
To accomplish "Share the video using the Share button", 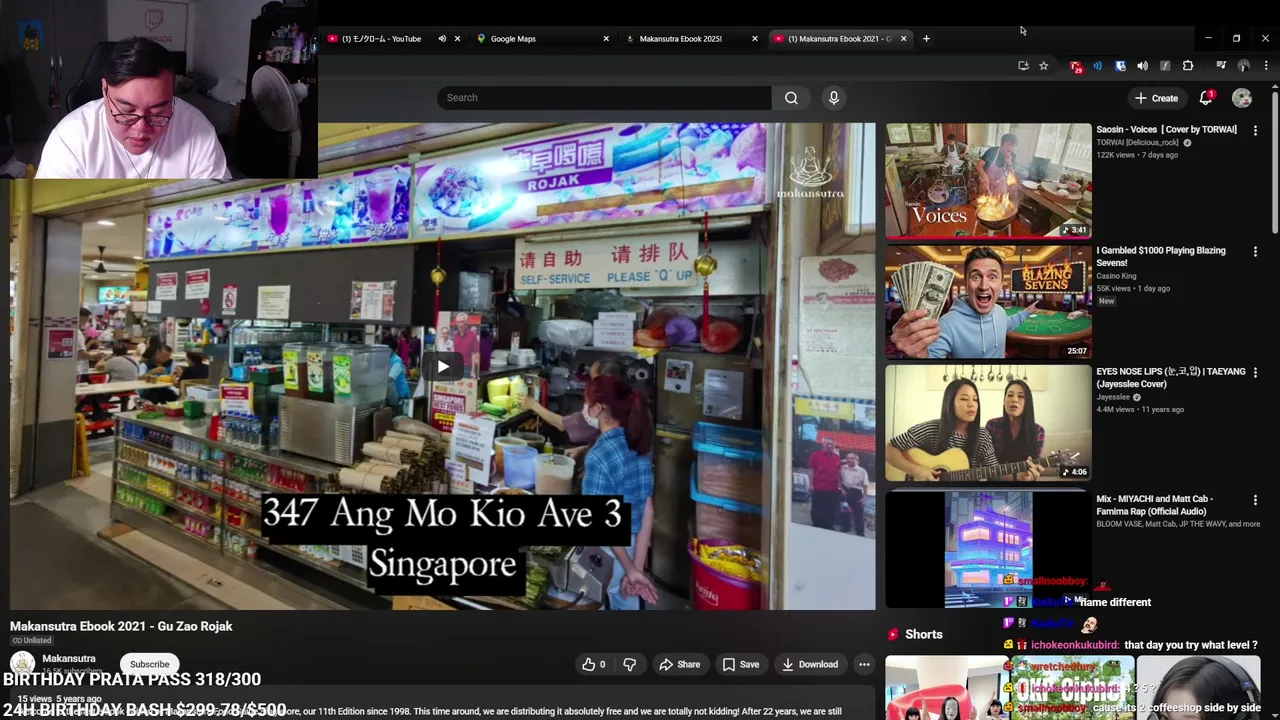I will 679,664.
